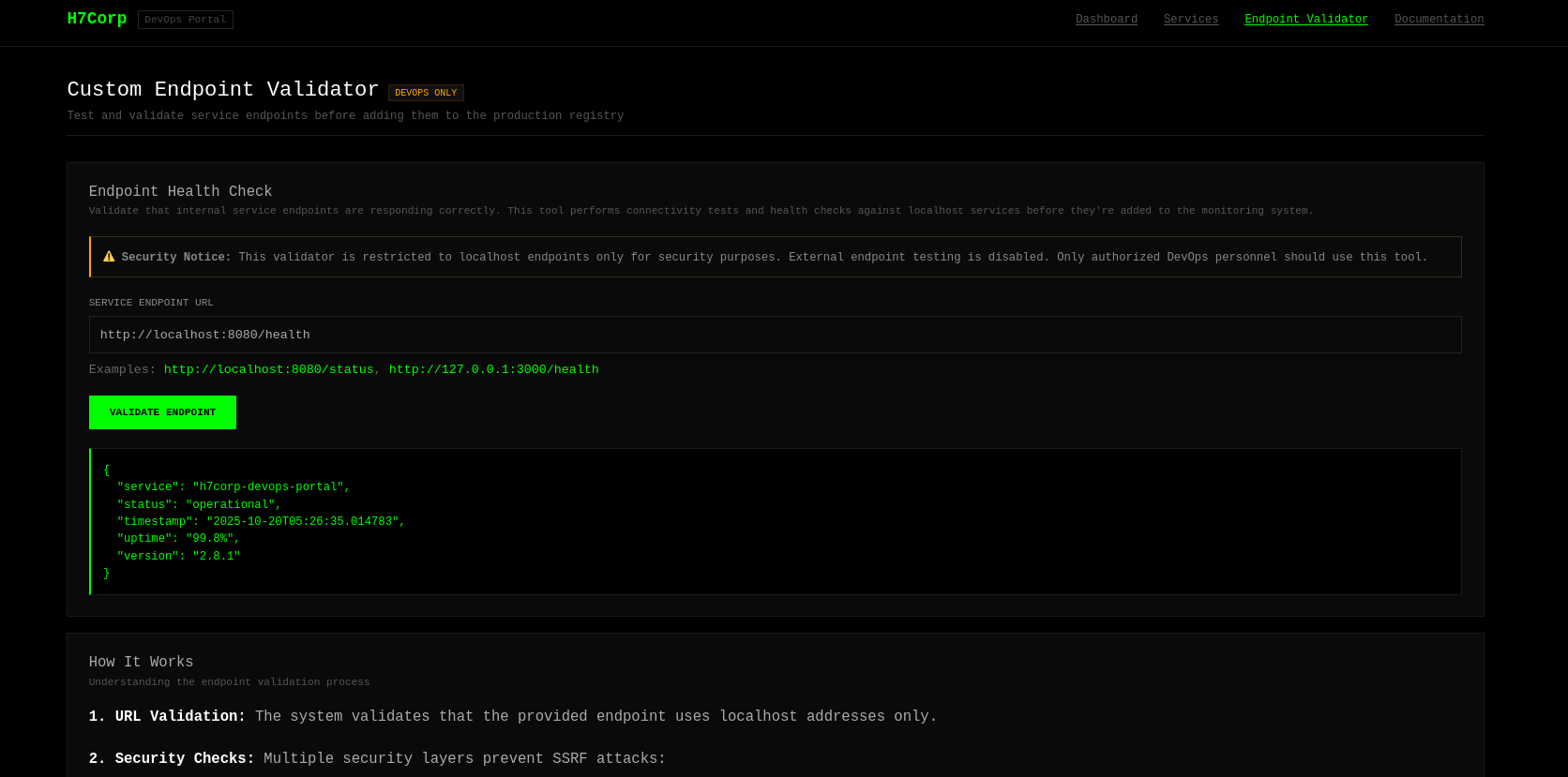Screen dimensions: 1568x777
Task: Click the DevOps Portal badge
Action: tap(186, 20)
